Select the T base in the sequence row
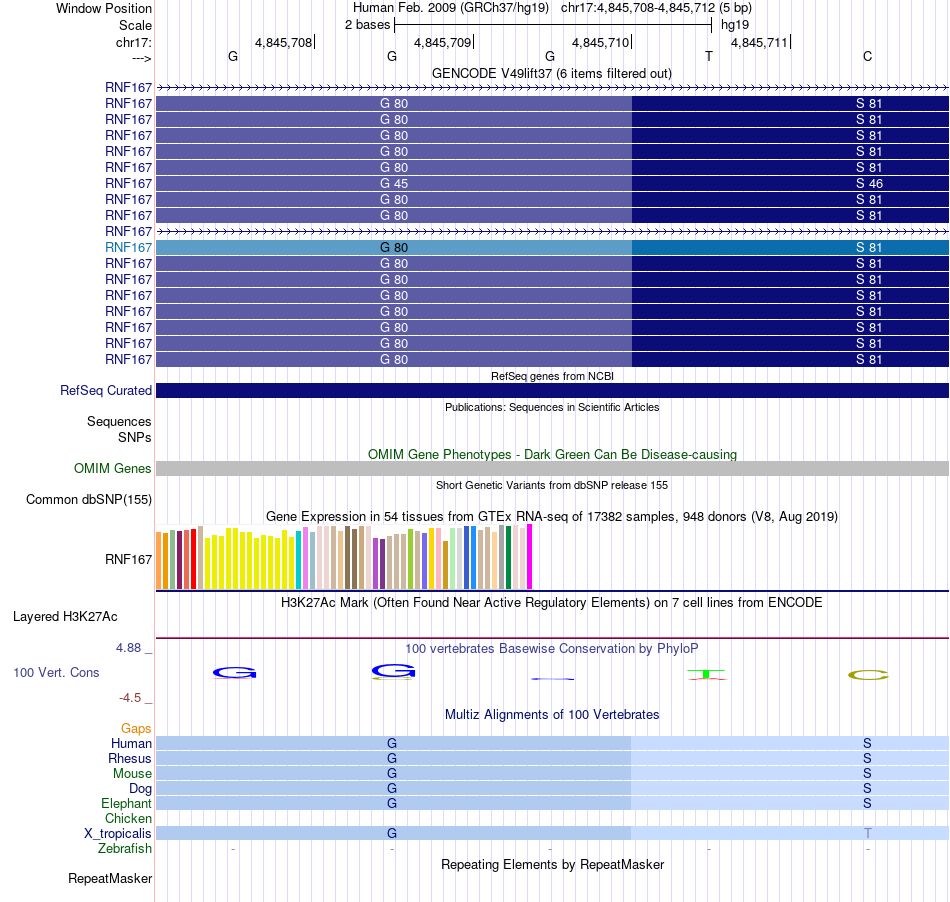The width and height of the screenshot is (950, 902). coord(709,56)
